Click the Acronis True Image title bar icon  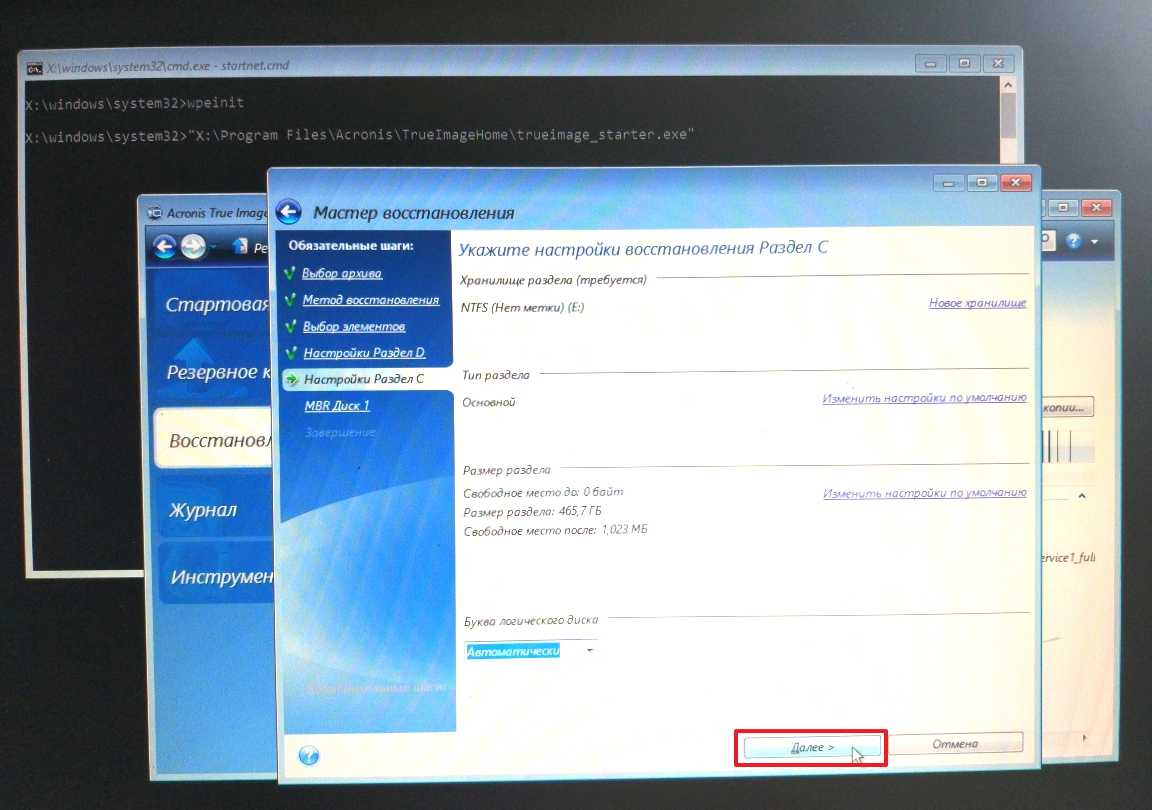point(154,213)
